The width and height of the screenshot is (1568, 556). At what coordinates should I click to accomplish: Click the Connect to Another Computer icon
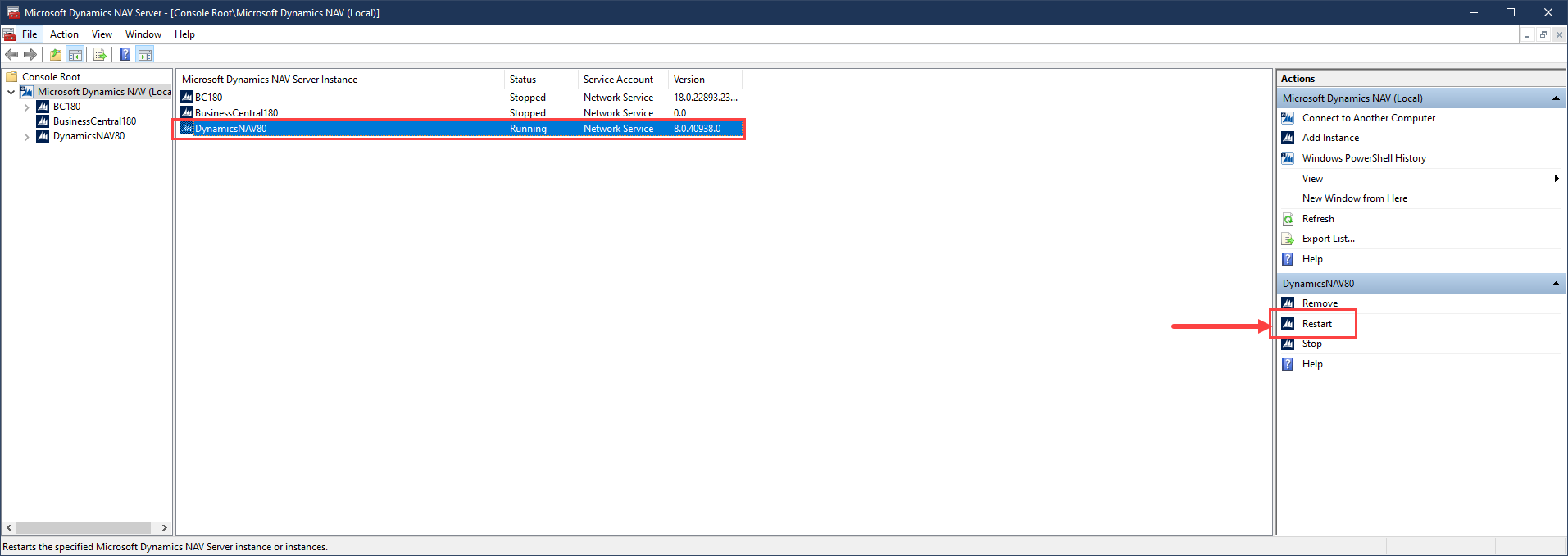point(1288,118)
